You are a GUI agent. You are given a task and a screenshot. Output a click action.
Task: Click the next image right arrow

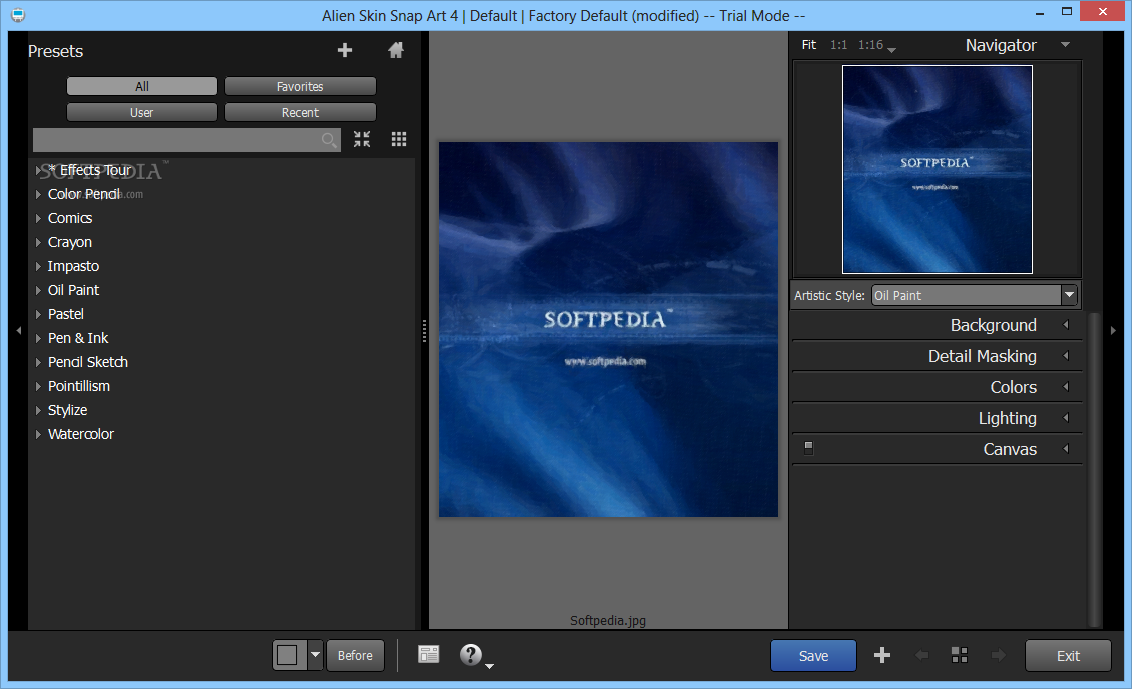coord(999,655)
